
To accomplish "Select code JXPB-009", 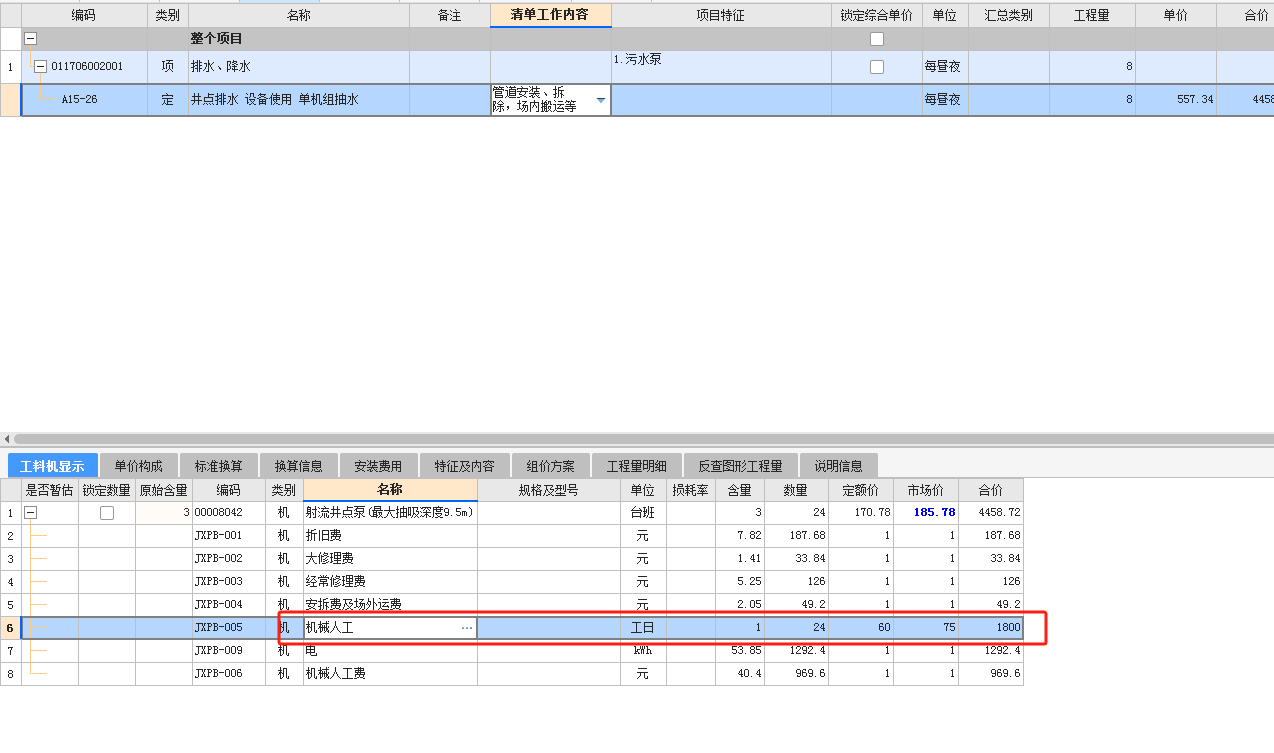I will click(229, 651).
